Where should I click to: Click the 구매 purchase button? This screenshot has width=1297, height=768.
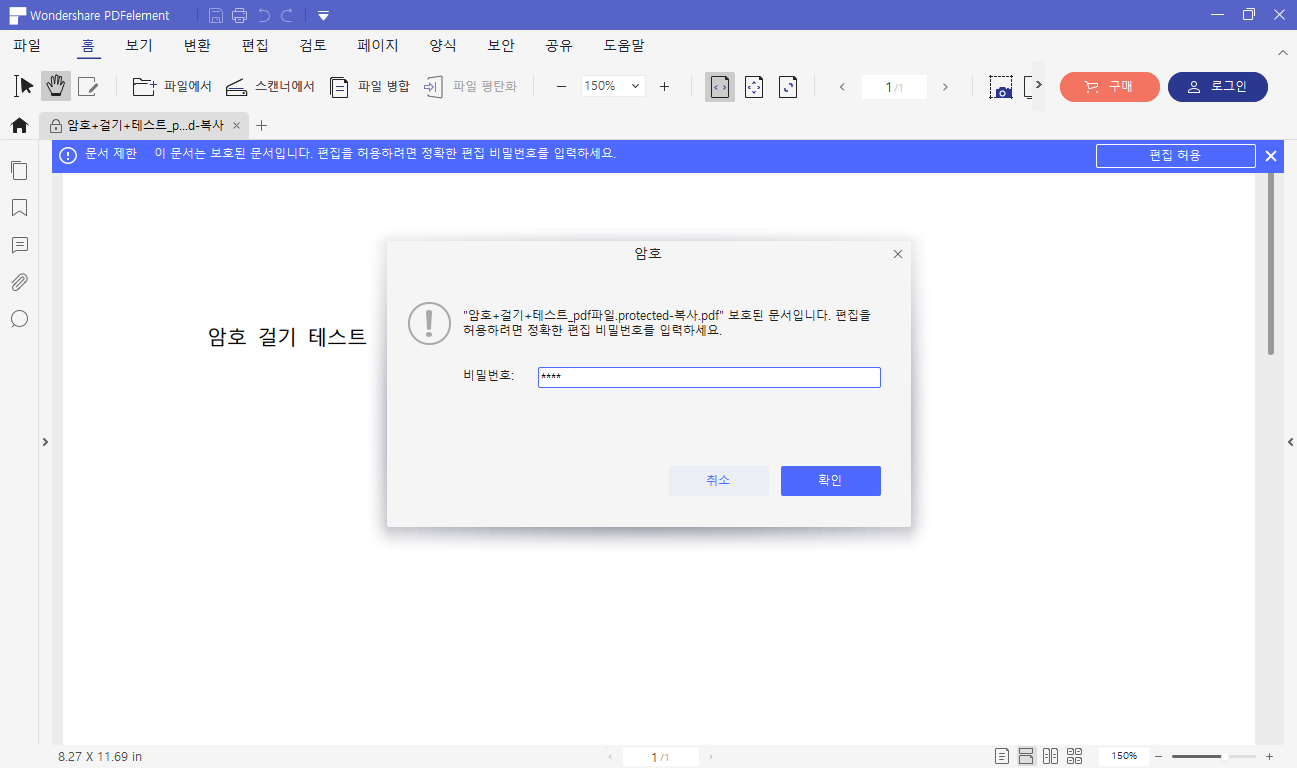pyautogui.click(x=1110, y=87)
